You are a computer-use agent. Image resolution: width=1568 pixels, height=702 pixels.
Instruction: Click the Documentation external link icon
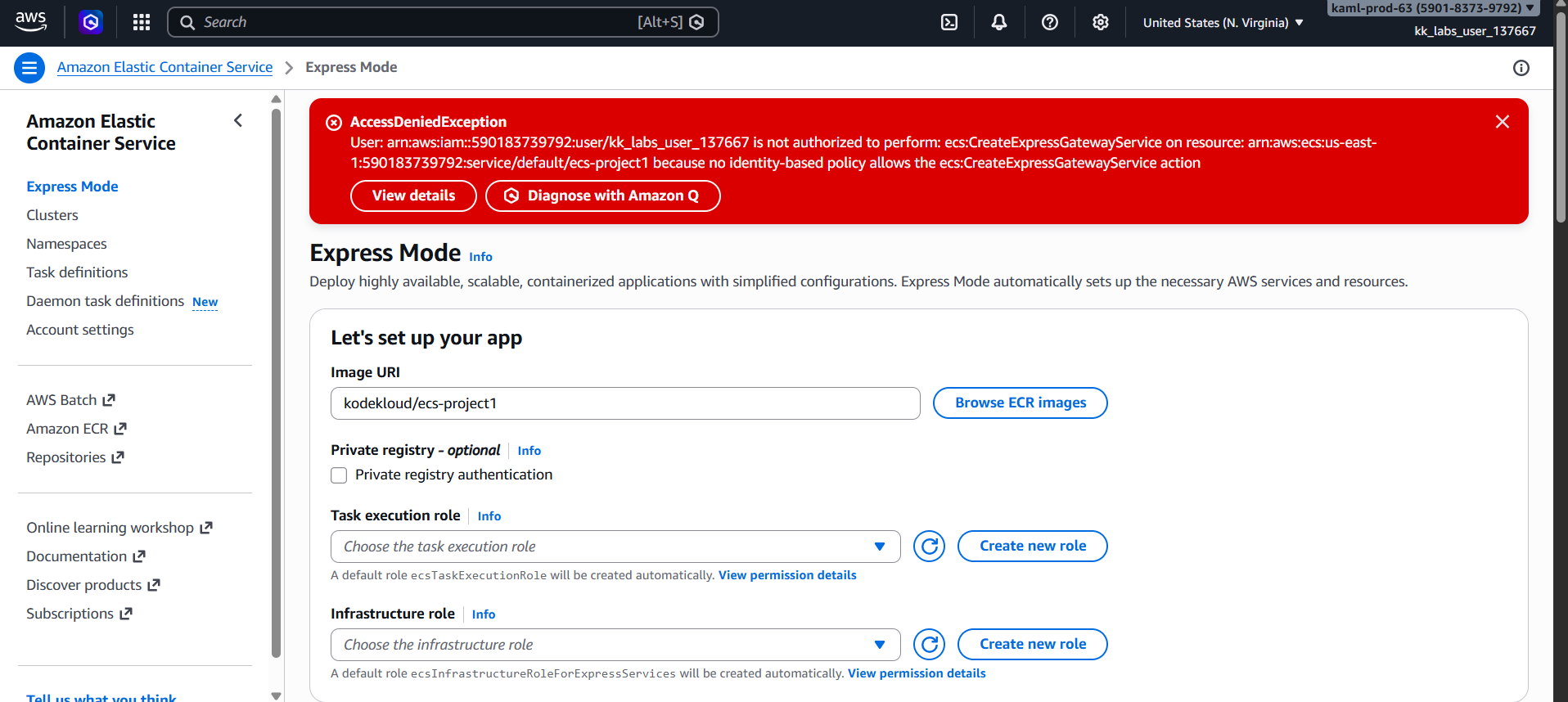pos(139,556)
